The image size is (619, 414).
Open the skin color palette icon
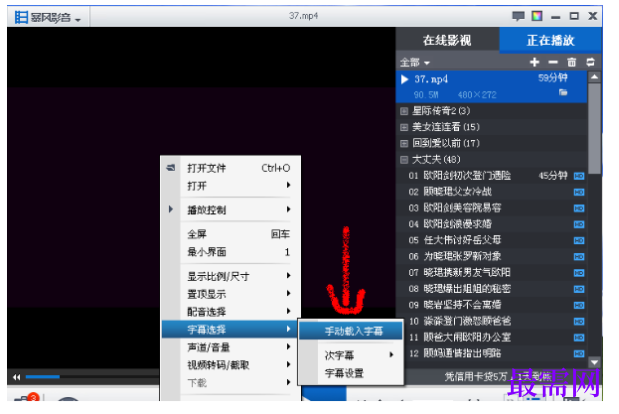tap(537, 16)
